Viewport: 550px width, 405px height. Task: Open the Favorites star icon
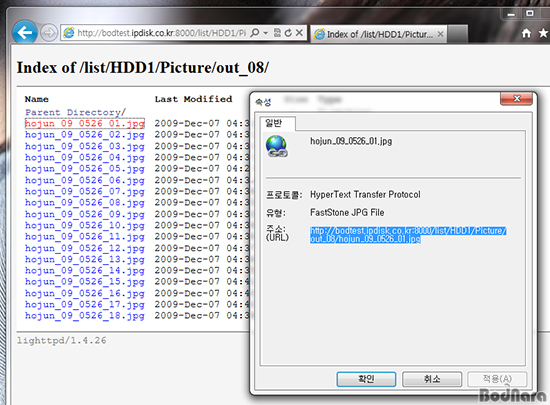point(543,33)
